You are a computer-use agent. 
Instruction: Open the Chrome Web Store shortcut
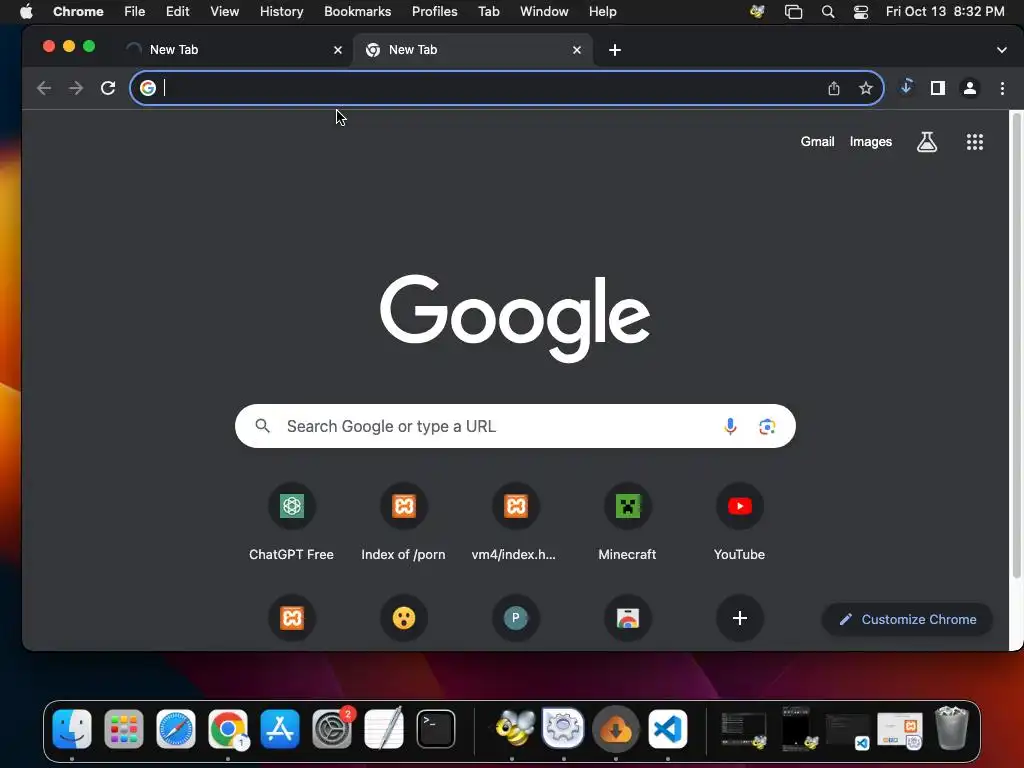(628, 618)
